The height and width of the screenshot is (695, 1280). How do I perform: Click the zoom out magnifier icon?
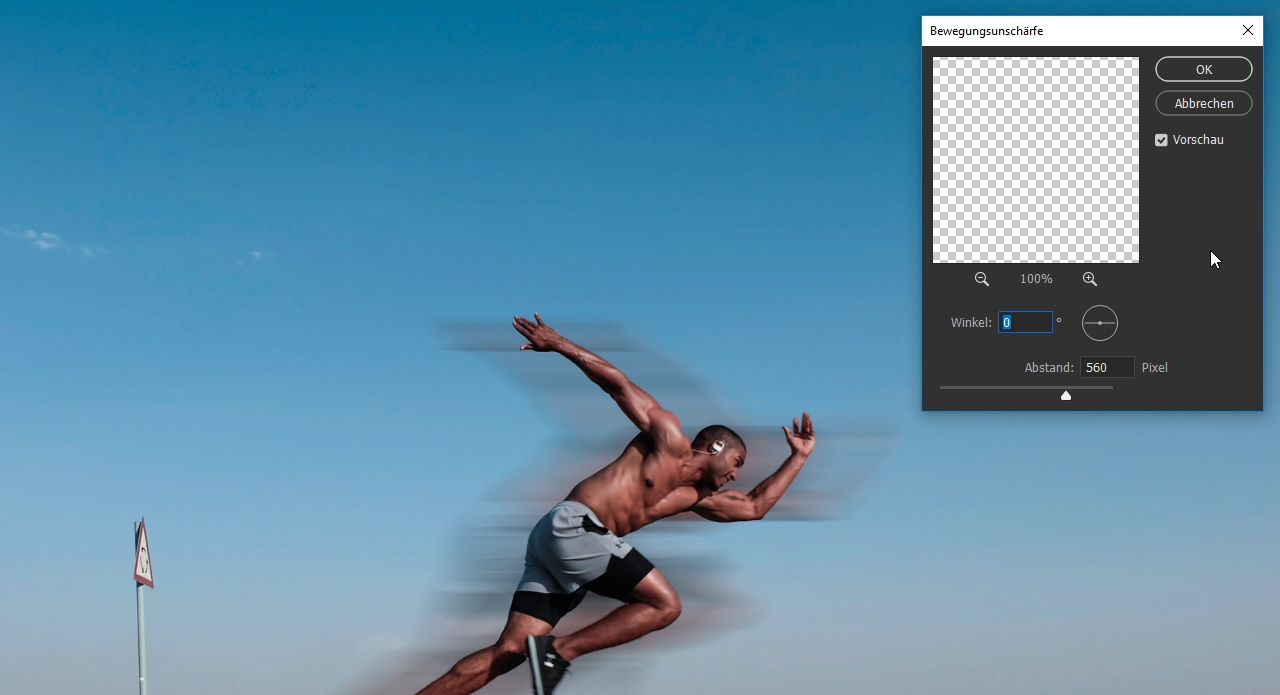point(982,280)
